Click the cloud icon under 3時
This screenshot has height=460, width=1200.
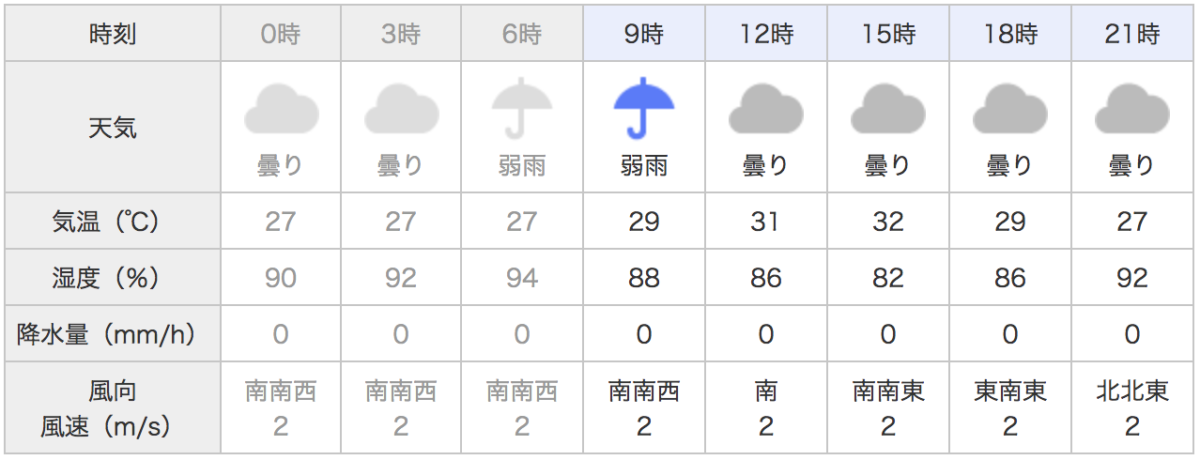pos(401,109)
